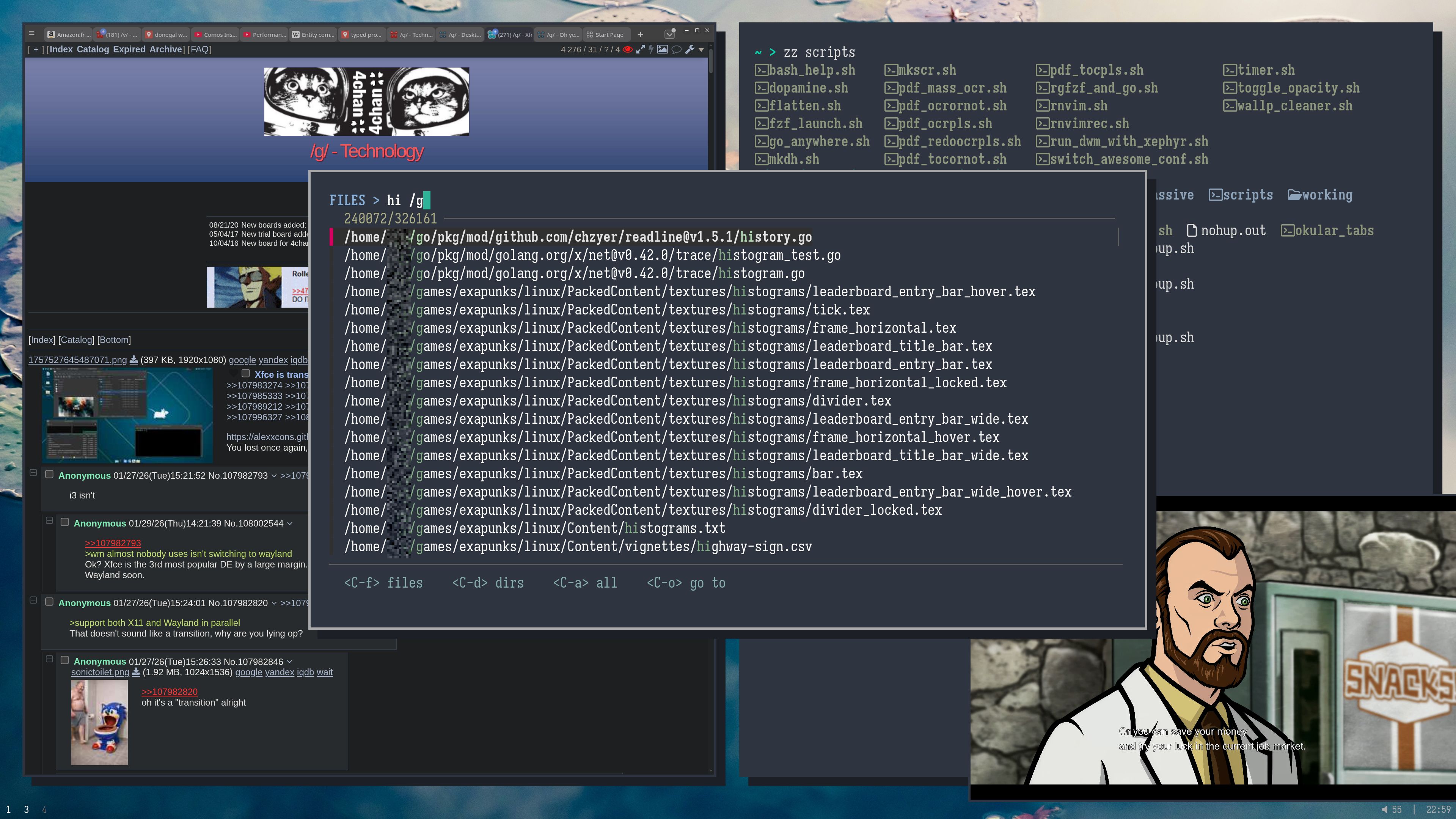The height and width of the screenshot is (819, 1456).
Task: Collapse post No.107982820 with minus button
Action: (33, 600)
